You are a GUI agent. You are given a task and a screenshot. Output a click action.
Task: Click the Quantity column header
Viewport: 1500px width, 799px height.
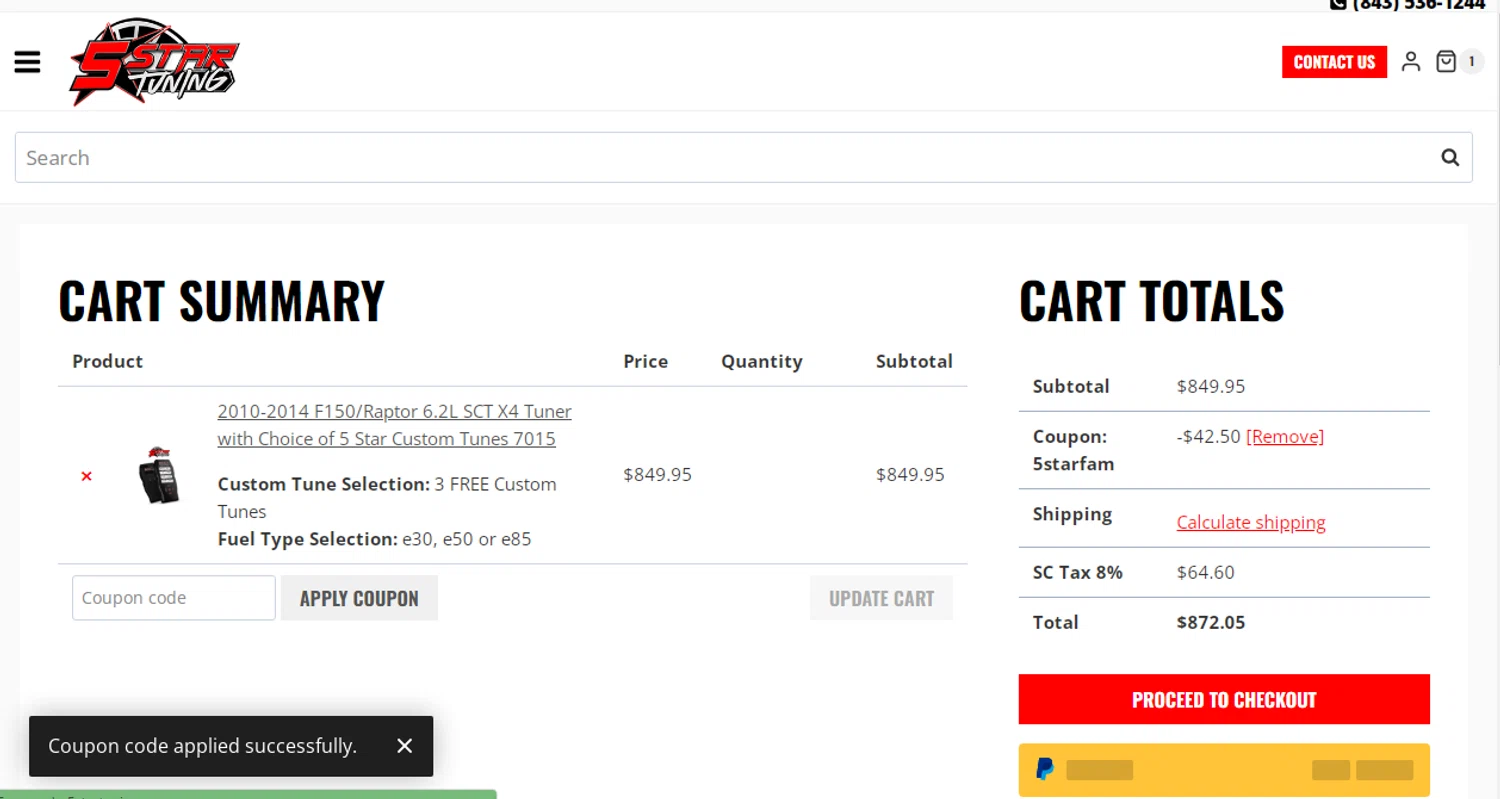[762, 361]
